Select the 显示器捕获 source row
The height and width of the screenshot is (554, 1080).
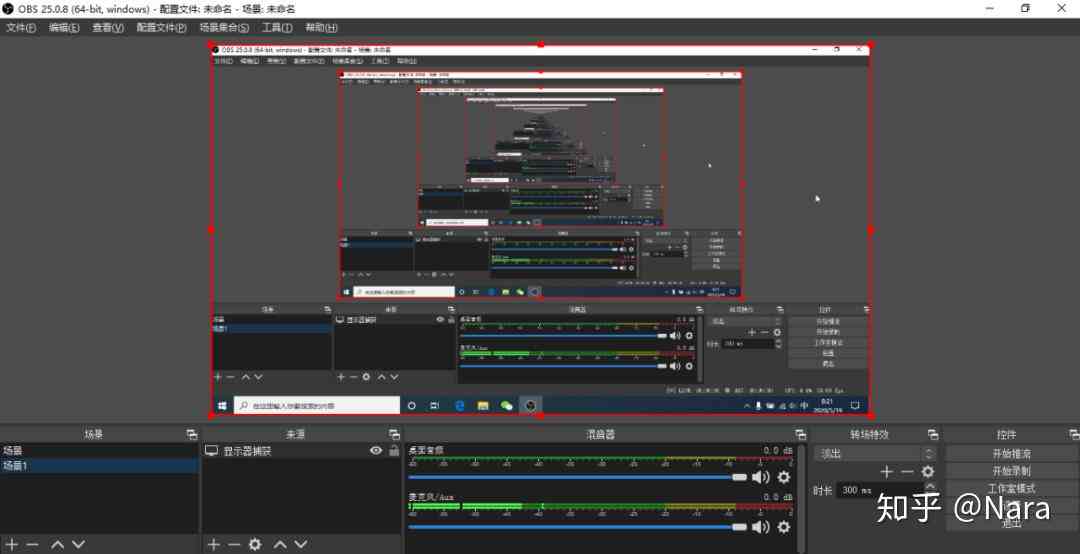301,451
